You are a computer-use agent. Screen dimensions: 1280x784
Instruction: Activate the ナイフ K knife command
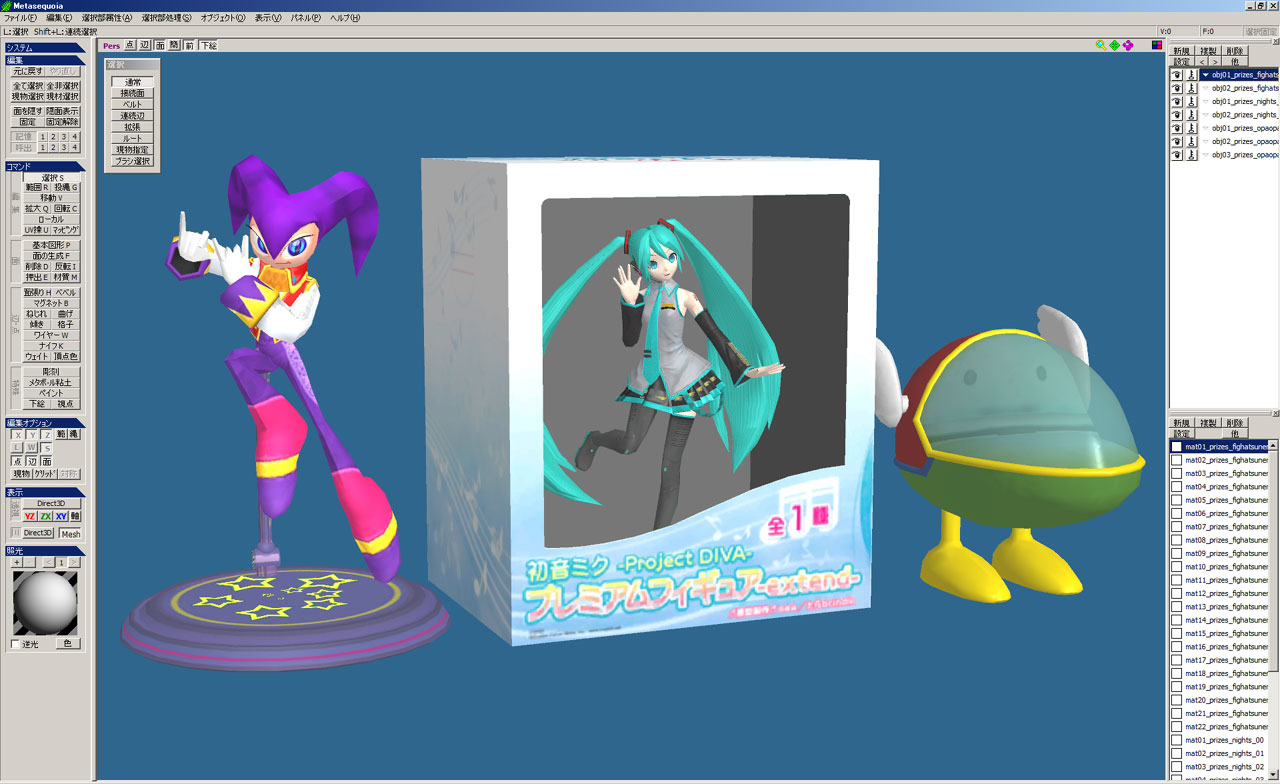(53, 346)
